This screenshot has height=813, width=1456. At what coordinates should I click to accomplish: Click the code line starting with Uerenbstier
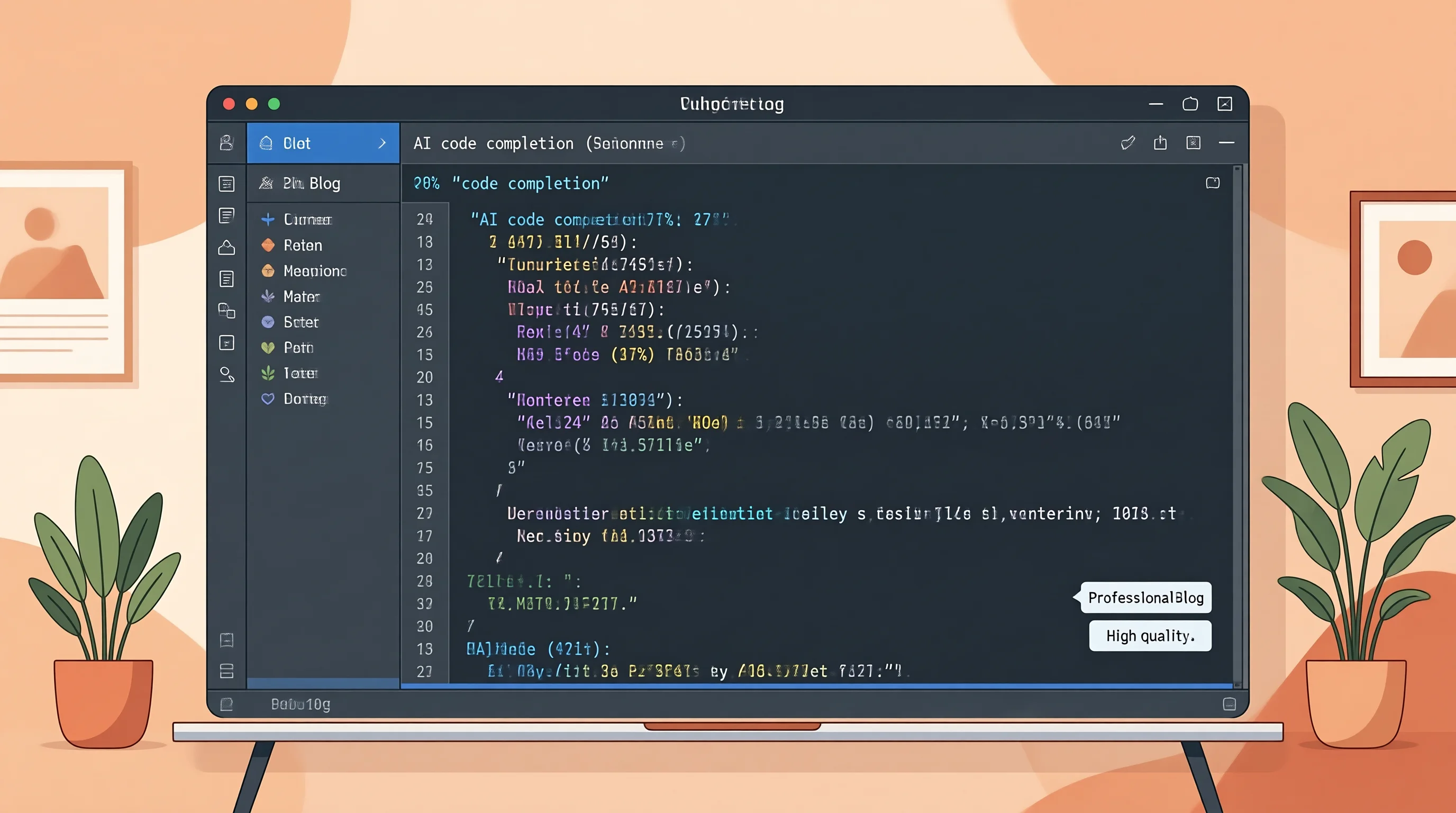pyautogui.click(x=842, y=513)
